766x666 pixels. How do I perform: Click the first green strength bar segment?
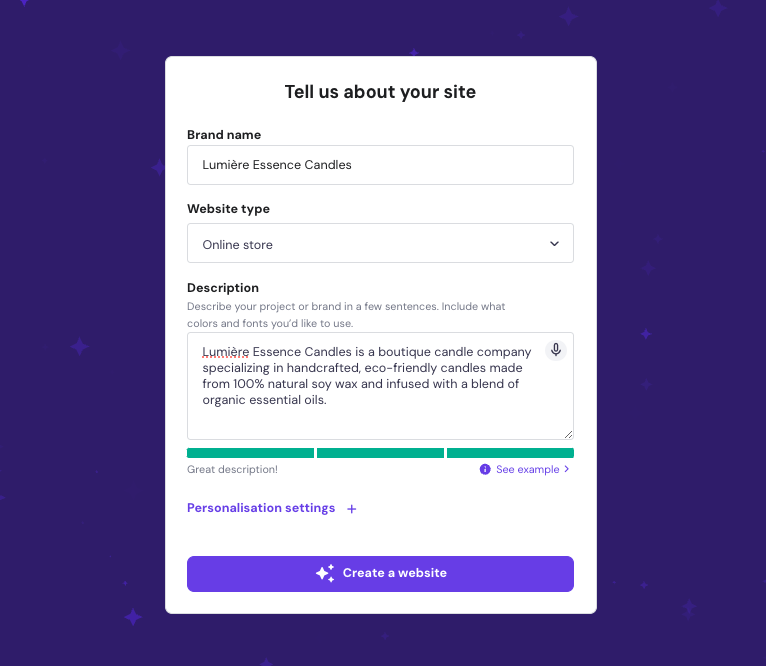[x=250, y=453]
